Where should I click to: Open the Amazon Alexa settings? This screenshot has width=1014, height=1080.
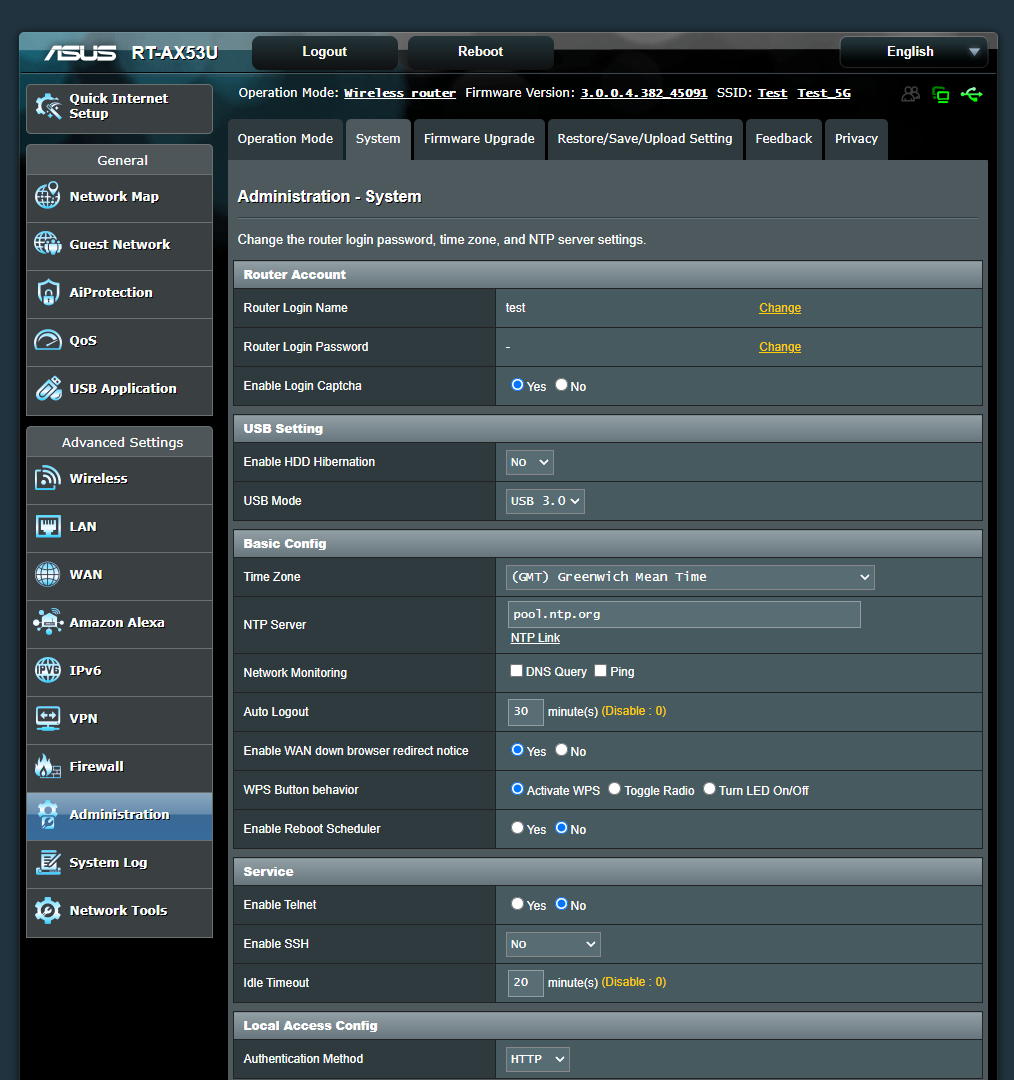(x=118, y=624)
